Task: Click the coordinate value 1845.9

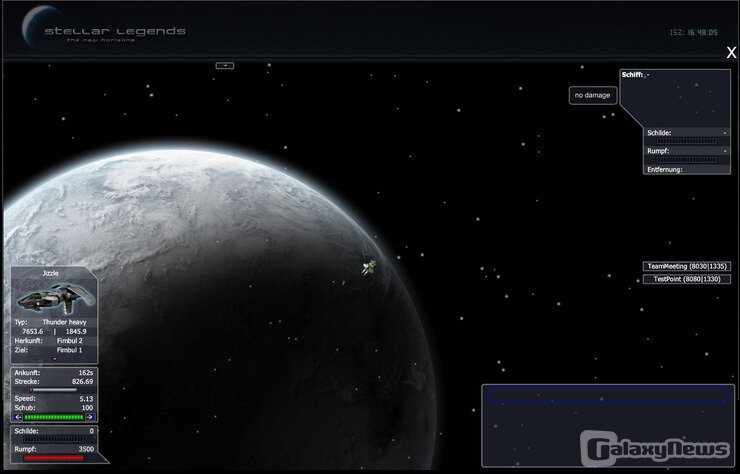Action: [75, 331]
